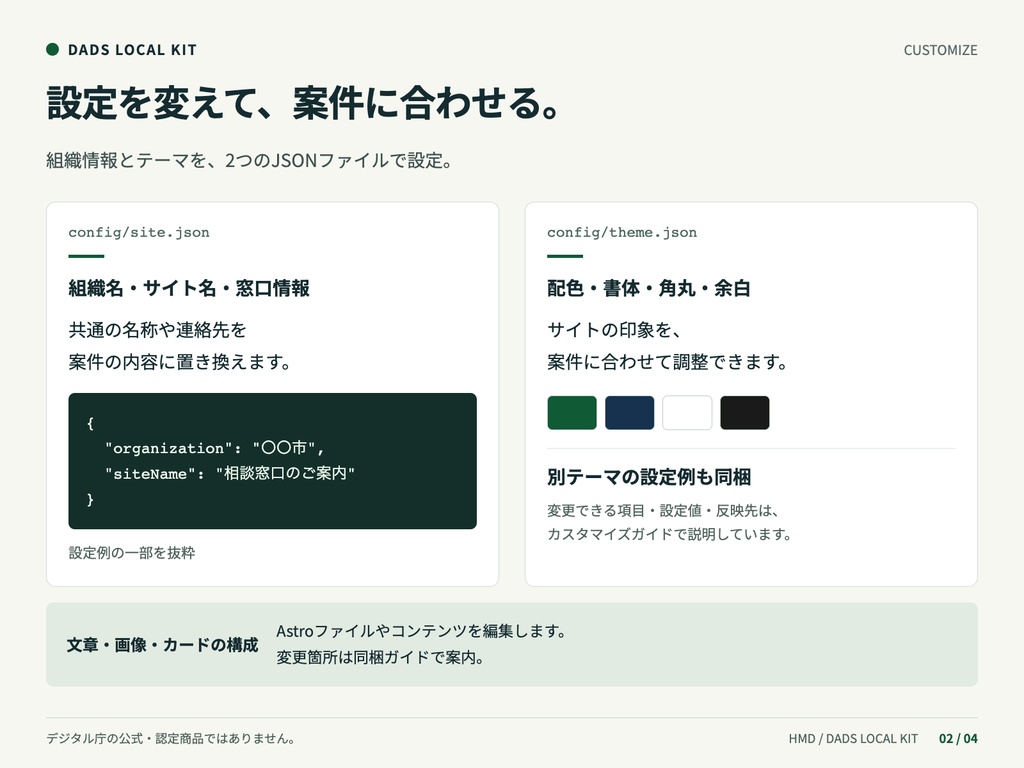Click the DADS LOCAL KIT header title
Image resolution: width=1024 pixels, height=768 pixels.
132,50
